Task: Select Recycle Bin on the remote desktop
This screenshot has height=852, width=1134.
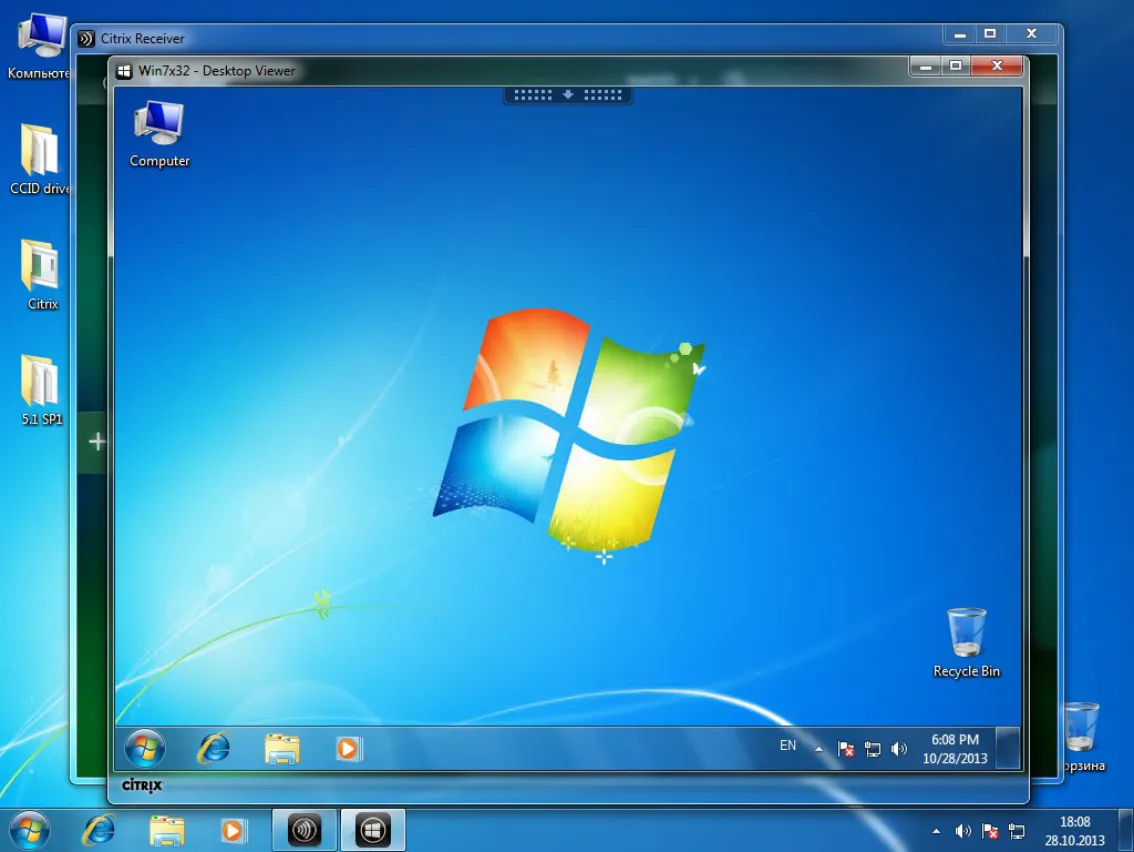Action: (x=966, y=642)
